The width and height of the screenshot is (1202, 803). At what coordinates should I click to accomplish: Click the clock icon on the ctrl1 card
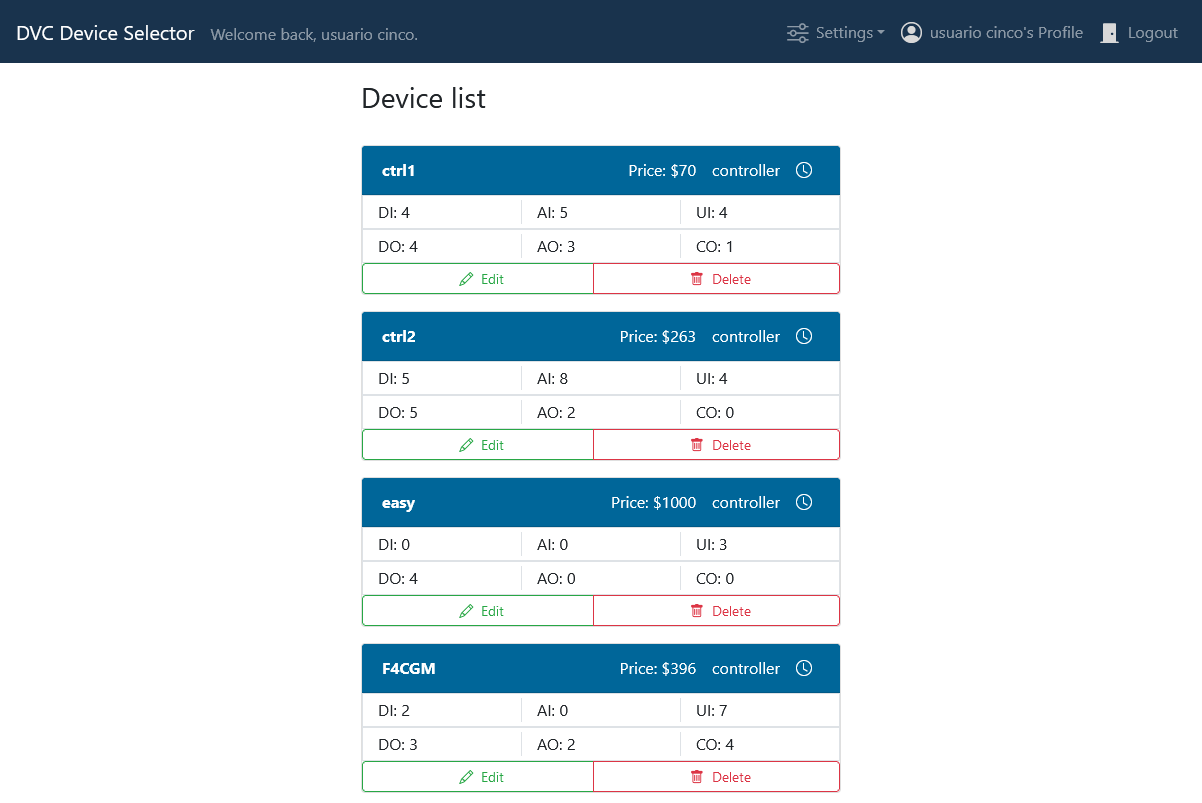804,170
